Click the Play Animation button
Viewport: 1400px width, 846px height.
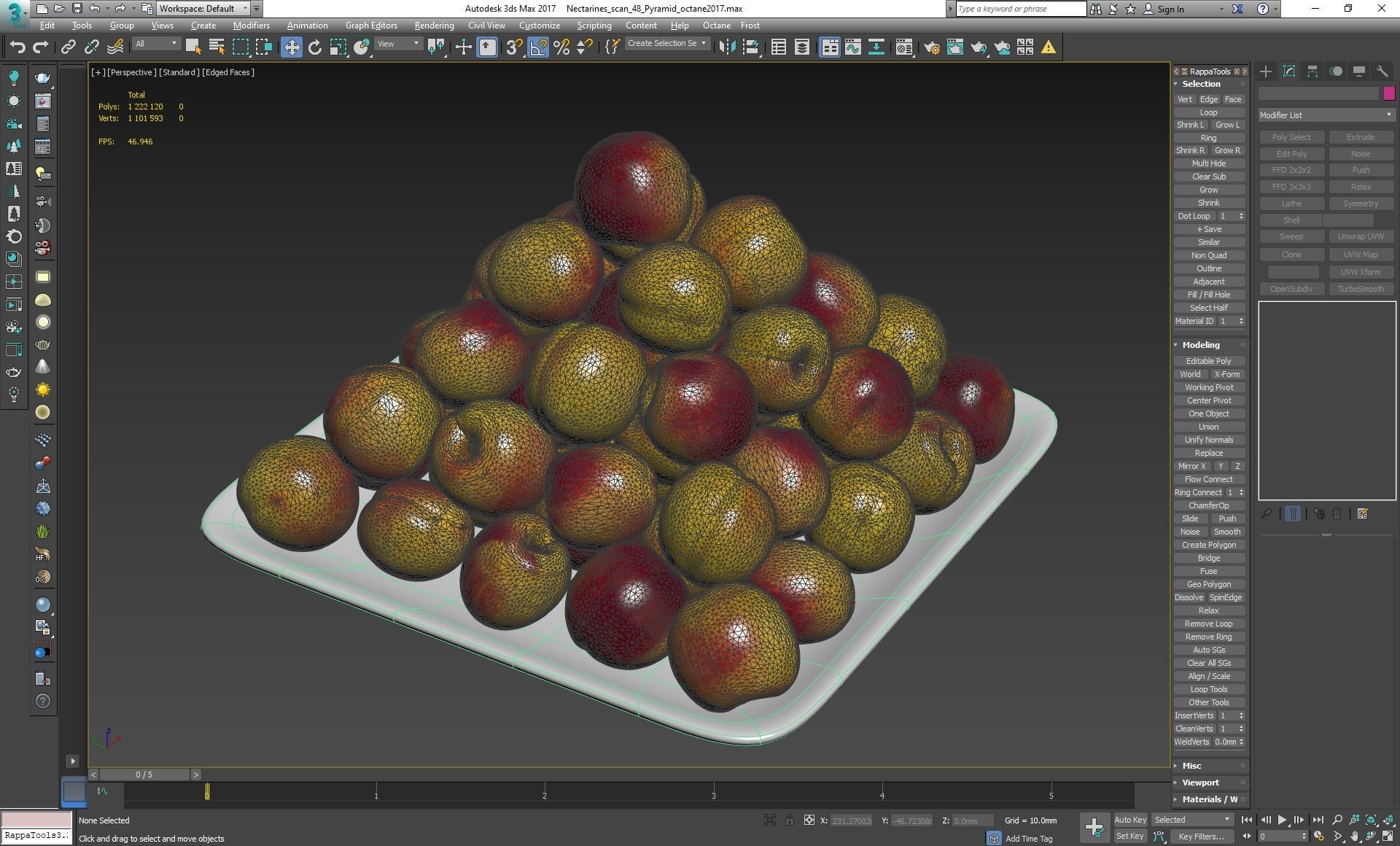coord(1283,820)
